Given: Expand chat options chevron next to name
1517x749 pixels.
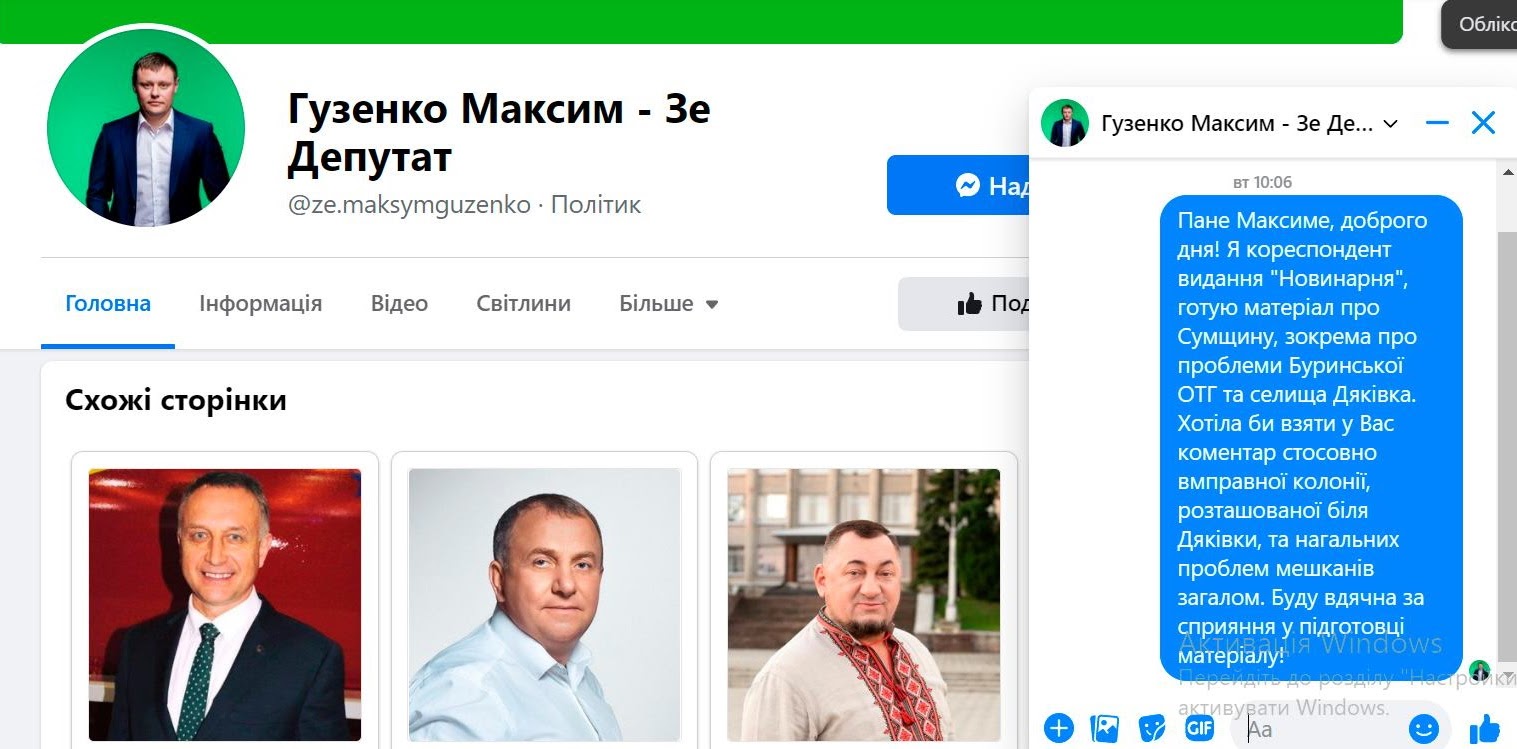Looking at the screenshot, I should (1390, 124).
